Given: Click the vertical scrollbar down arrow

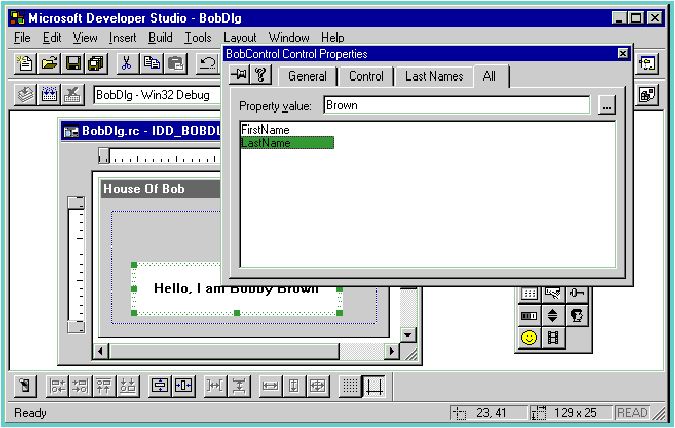Looking at the screenshot, I should coord(407,335).
